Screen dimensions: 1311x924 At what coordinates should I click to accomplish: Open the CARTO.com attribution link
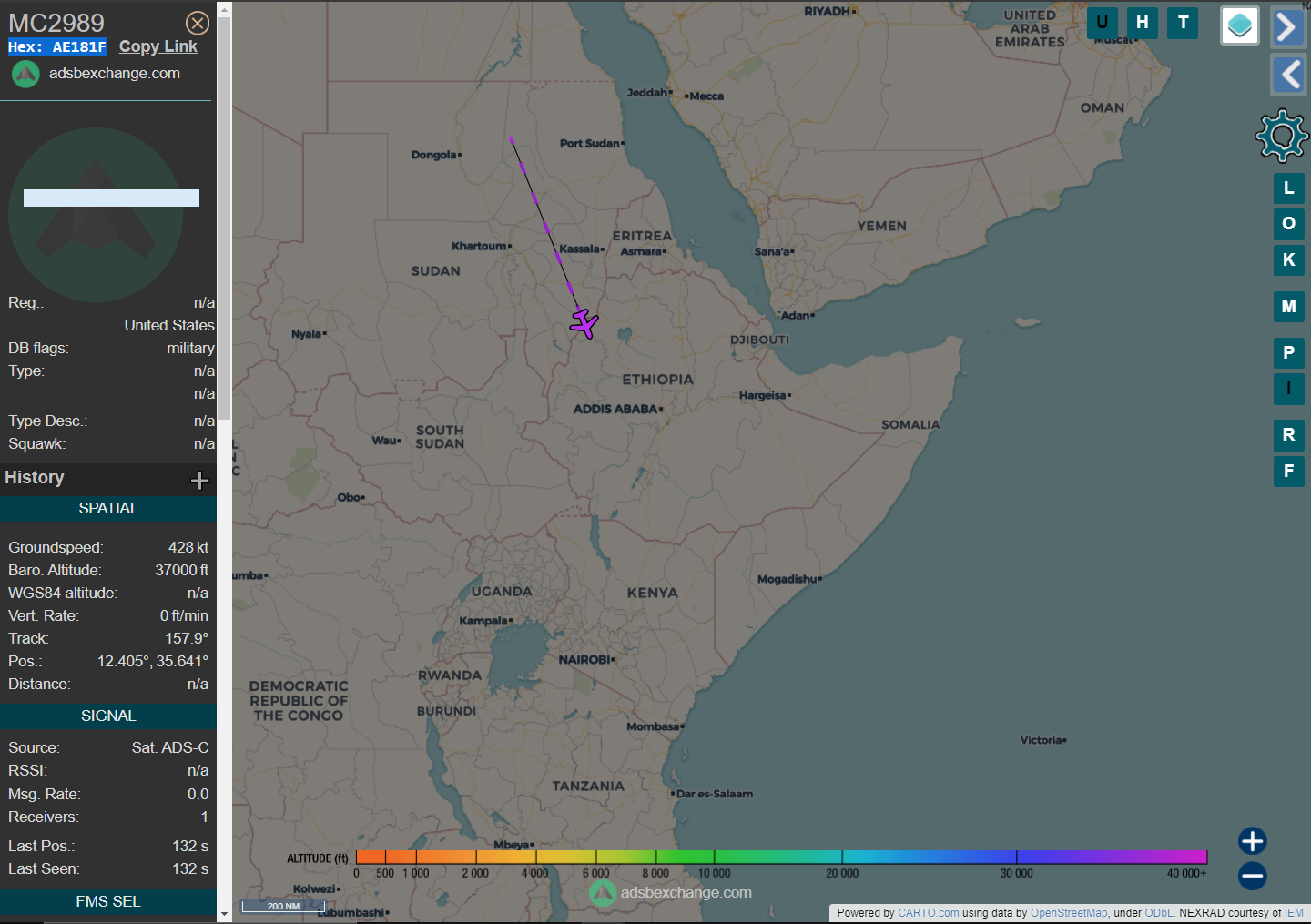click(x=929, y=913)
